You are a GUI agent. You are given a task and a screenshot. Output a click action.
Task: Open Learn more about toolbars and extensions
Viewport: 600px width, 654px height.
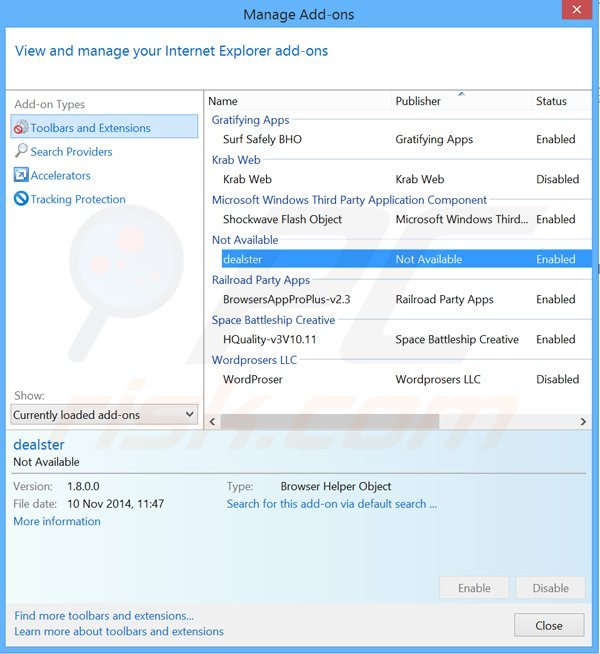(119, 631)
